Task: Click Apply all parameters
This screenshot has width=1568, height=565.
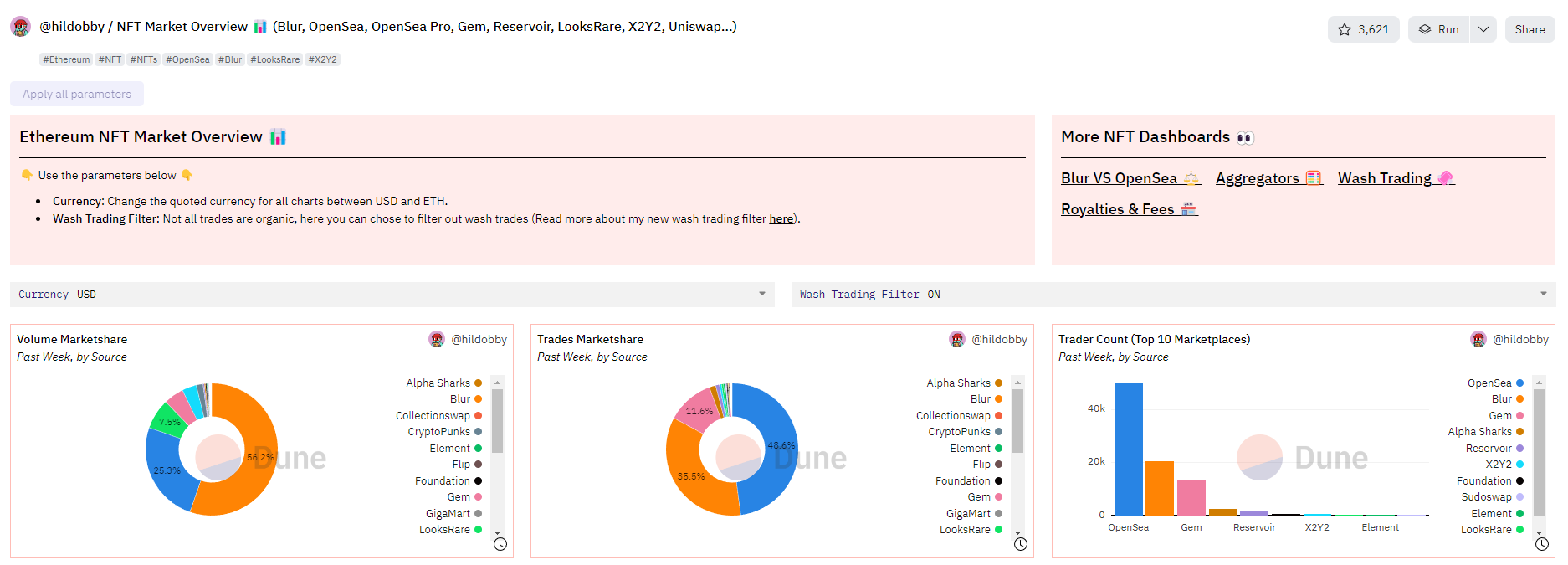Action: [77, 94]
